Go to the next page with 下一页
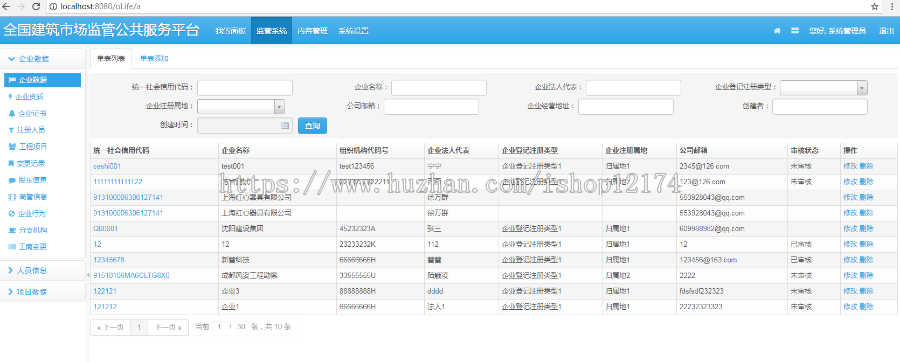 168,327
